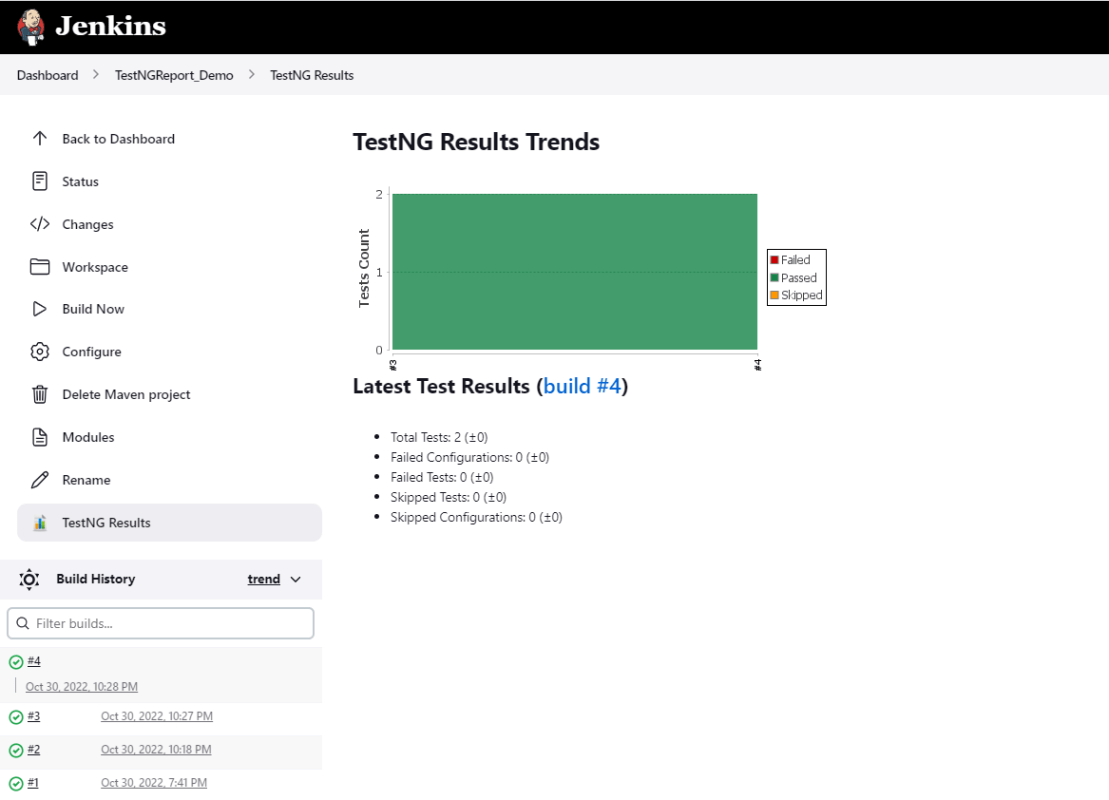Trigger Build Now play icon

[40, 309]
